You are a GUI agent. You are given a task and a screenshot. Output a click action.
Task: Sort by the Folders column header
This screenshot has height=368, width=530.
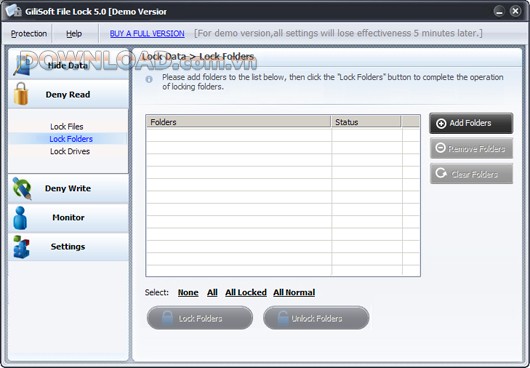[239, 122]
